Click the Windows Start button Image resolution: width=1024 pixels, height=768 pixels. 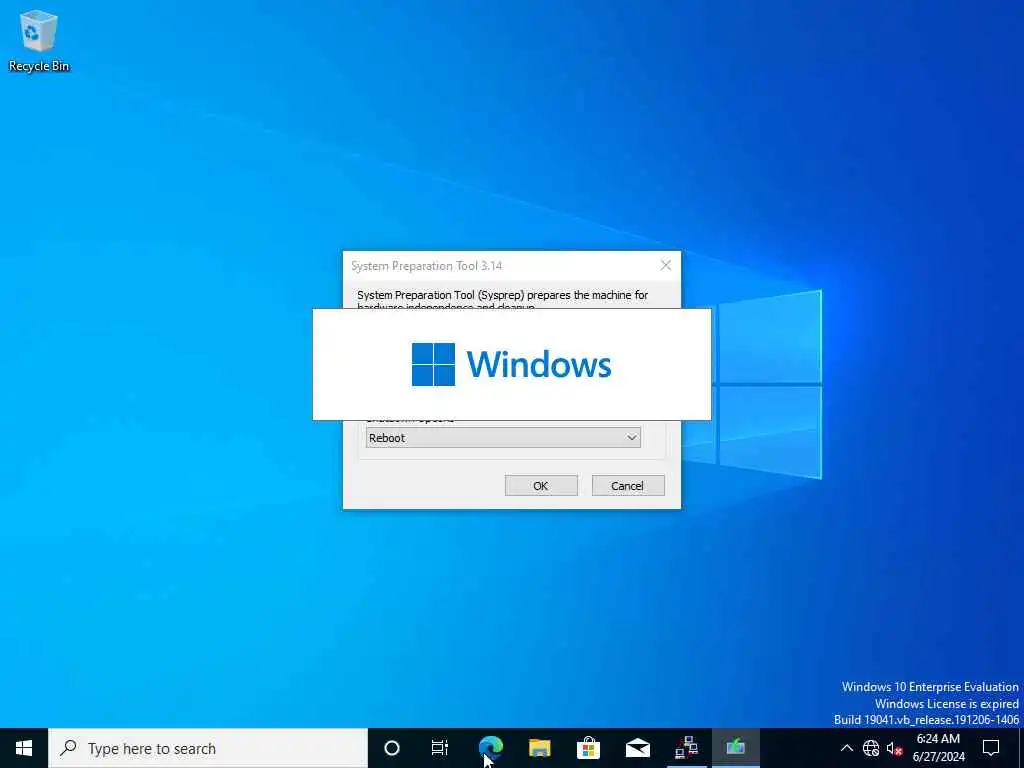click(x=24, y=748)
